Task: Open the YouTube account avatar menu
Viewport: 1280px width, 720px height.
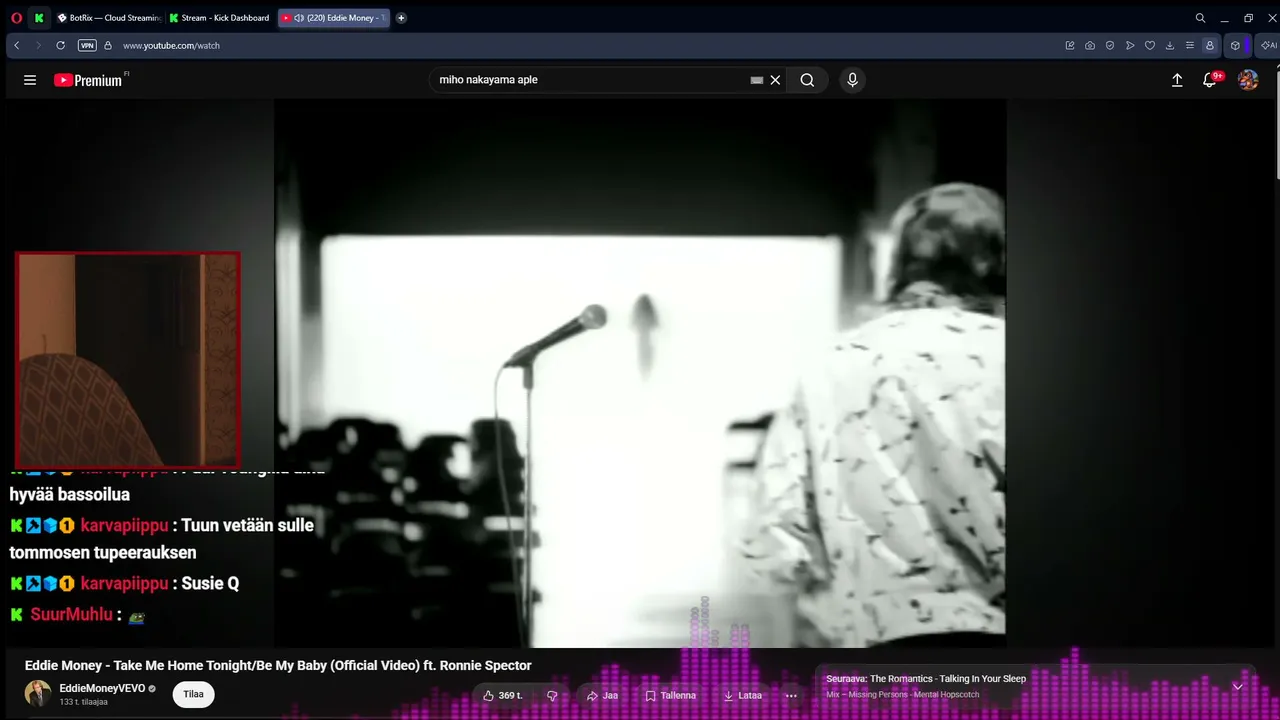Action: click(x=1248, y=80)
